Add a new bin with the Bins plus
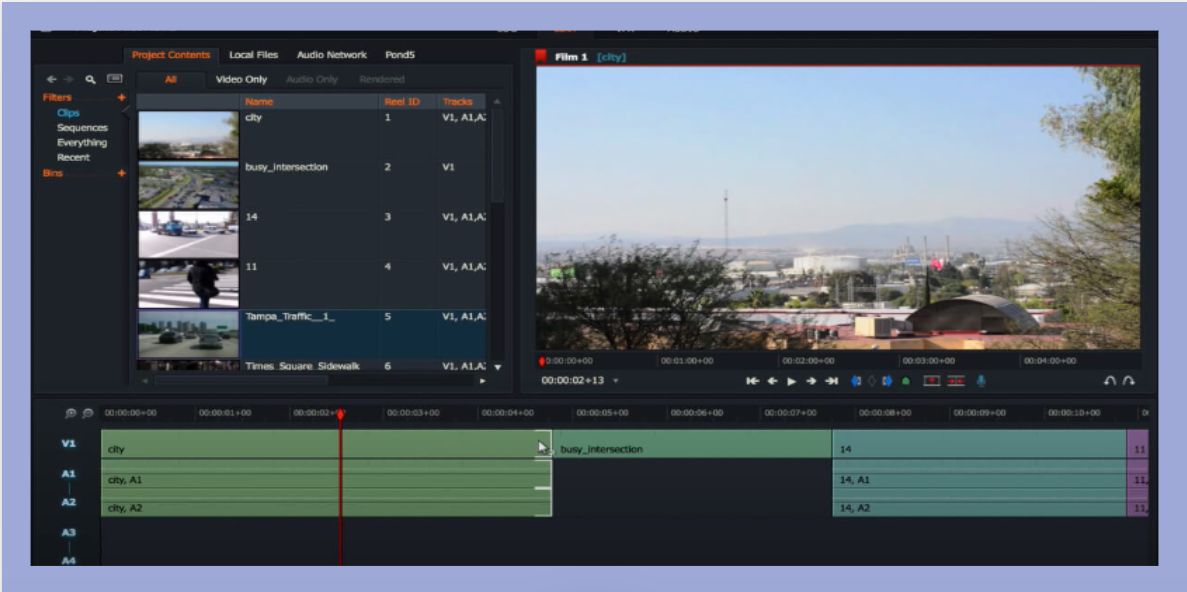Image resolution: width=1187 pixels, height=592 pixels. tap(122, 173)
